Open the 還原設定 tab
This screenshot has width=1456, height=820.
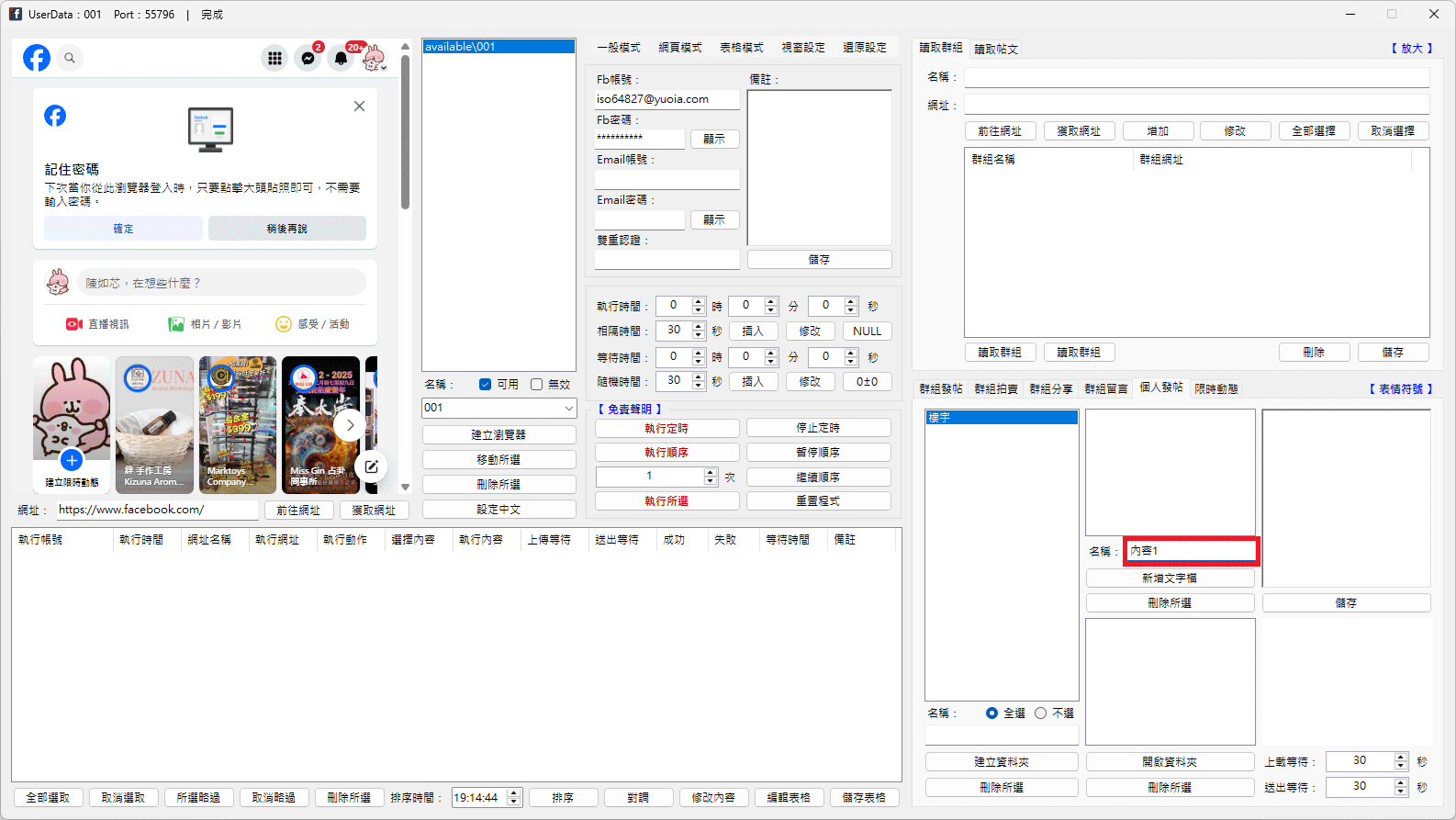(x=865, y=48)
